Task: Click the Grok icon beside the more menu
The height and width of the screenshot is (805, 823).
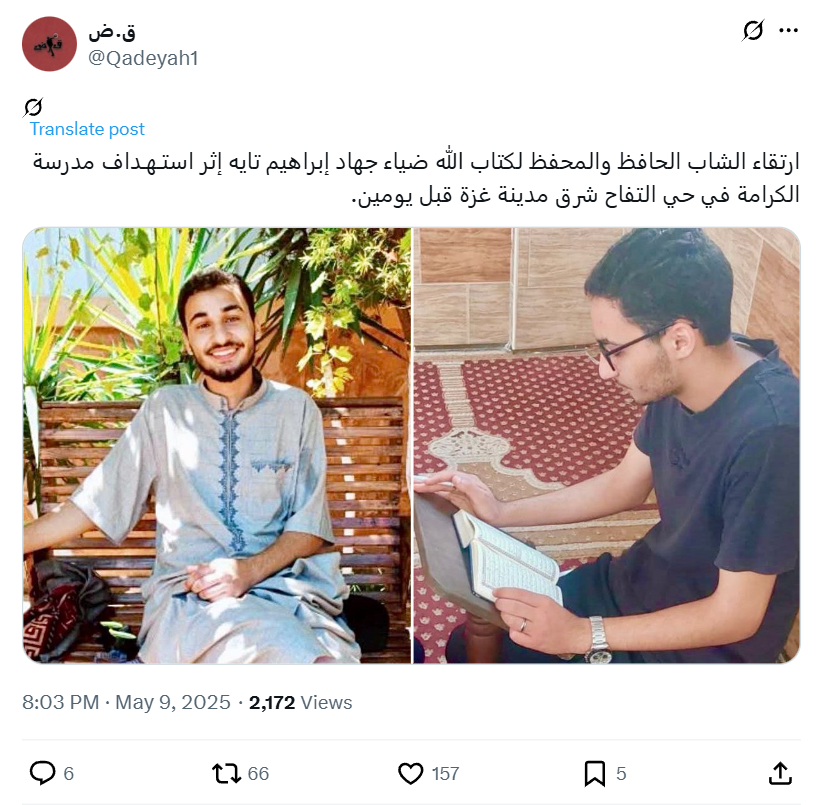Action: point(753,30)
